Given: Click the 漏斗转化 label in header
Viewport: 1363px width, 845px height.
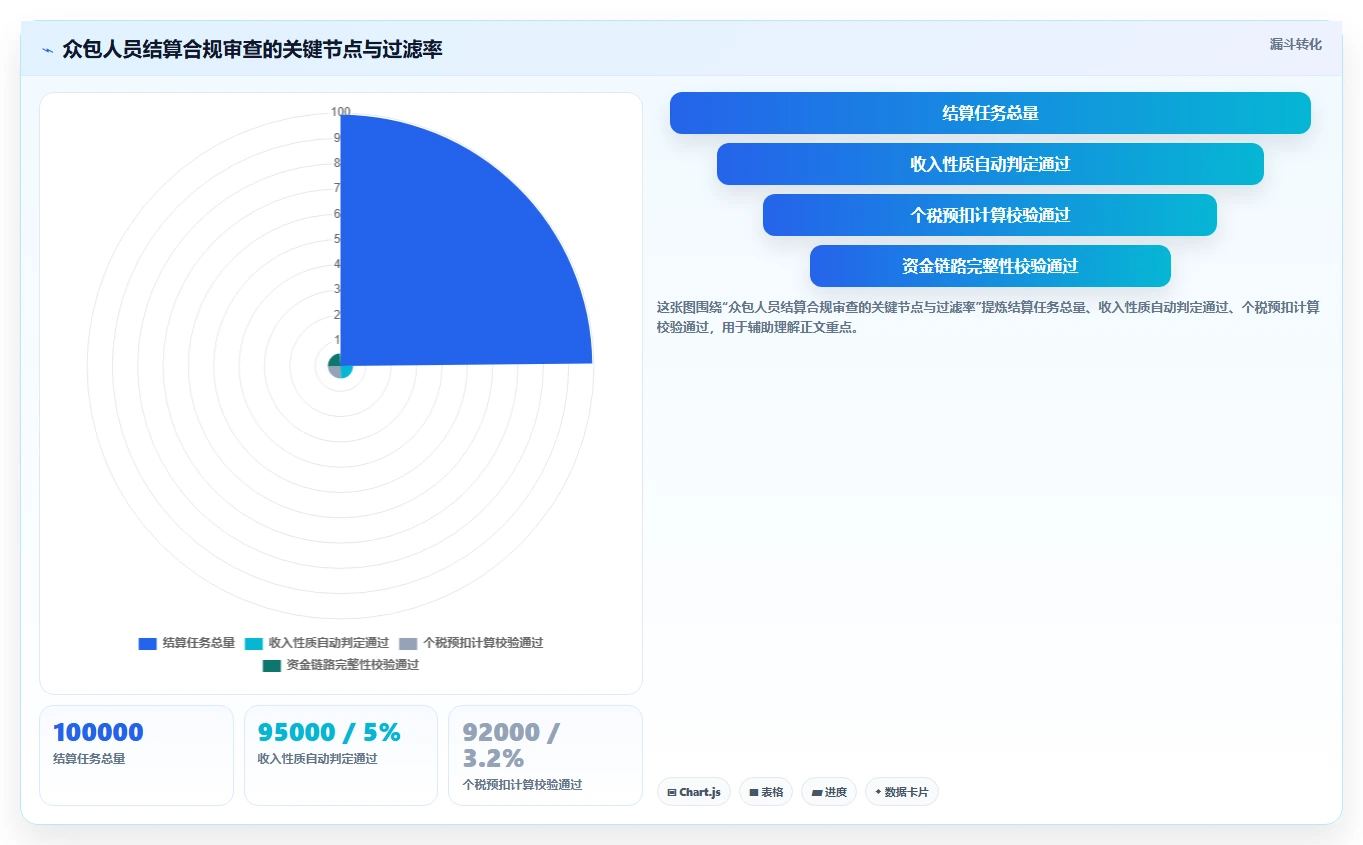Looking at the screenshot, I should (1296, 44).
